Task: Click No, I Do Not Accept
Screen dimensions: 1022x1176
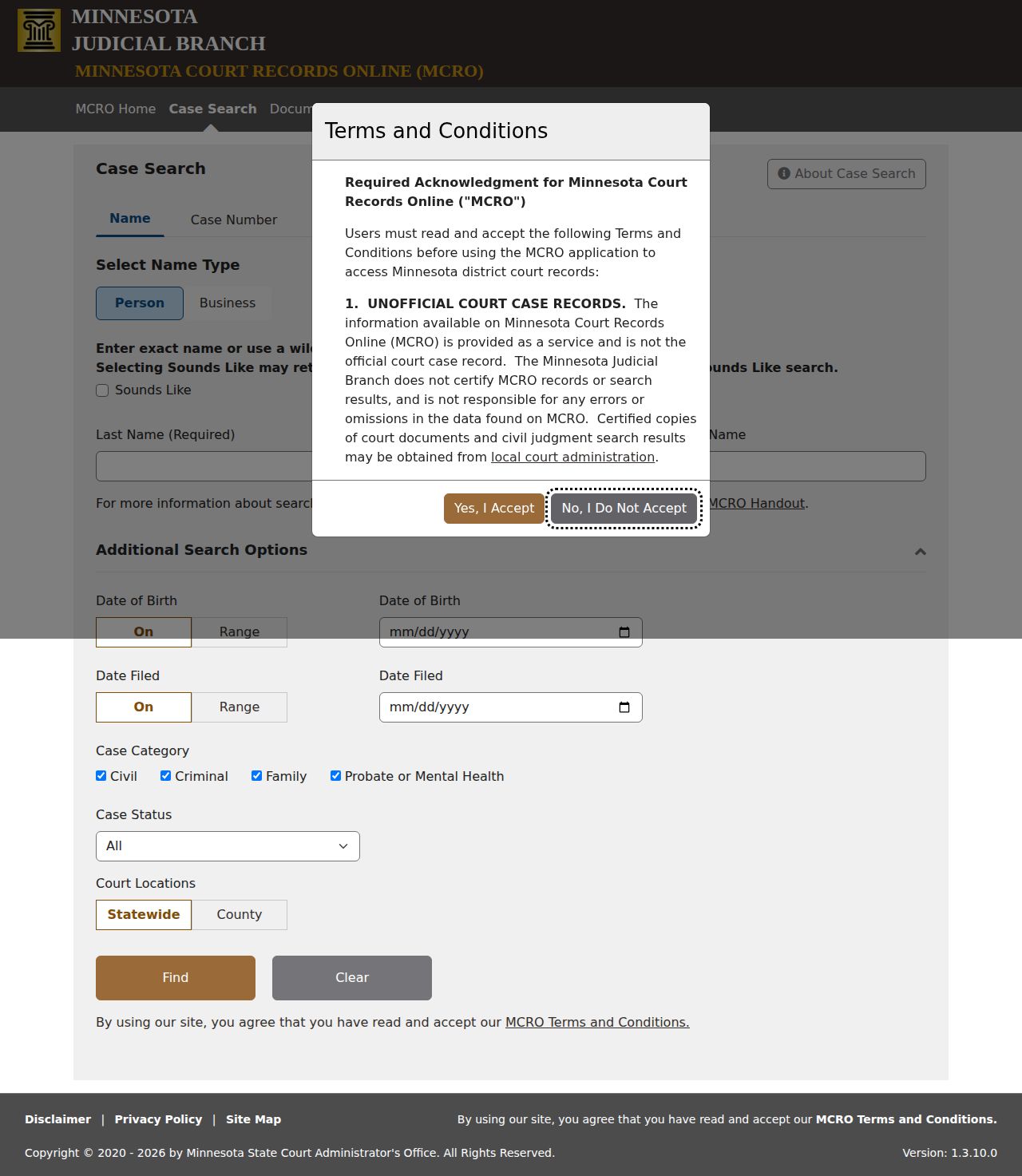Action: (624, 509)
